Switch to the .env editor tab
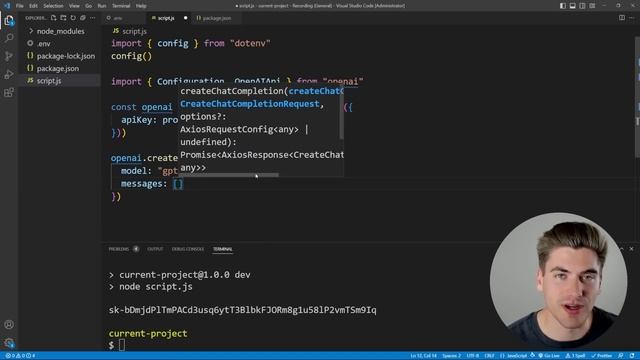Viewport: 640px width, 360px height. point(124,18)
